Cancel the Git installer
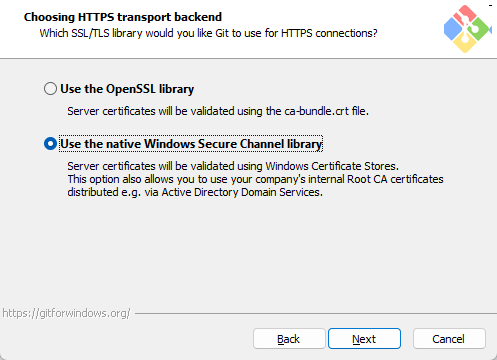Image resolution: width=497 pixels, height=360 pixels. click(449, 339)
